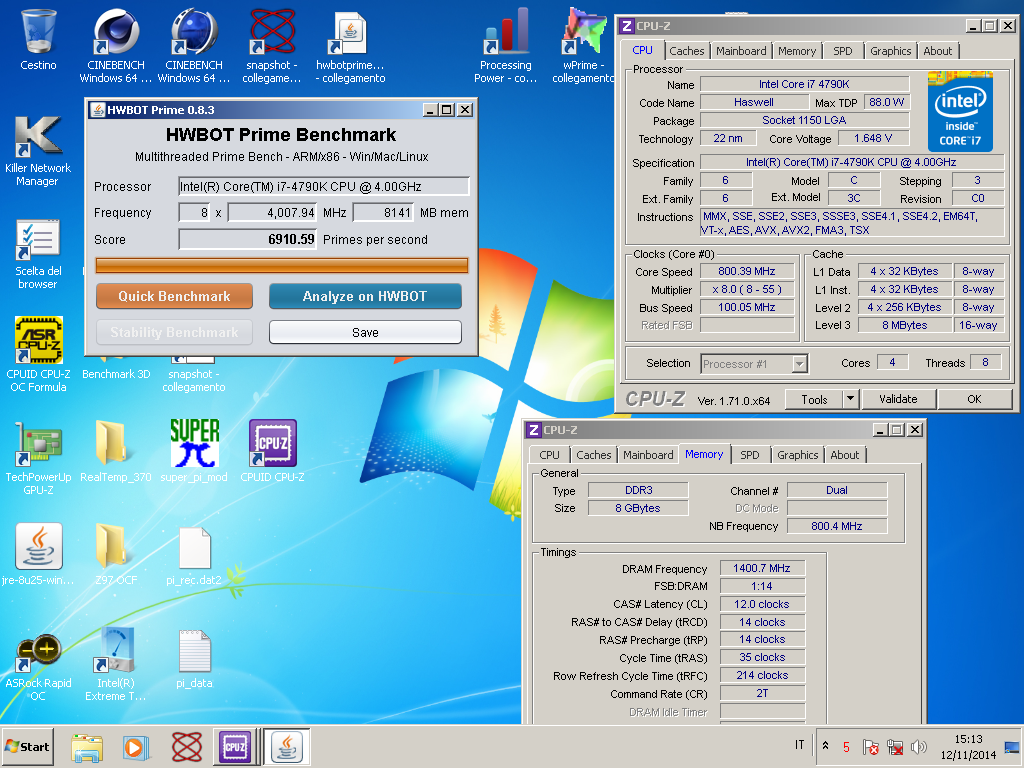The width and height of the screenshot is (1024, 768).
Task: Open the Benchmark 3D desktop shortcut
Action: tap(116, 370)
